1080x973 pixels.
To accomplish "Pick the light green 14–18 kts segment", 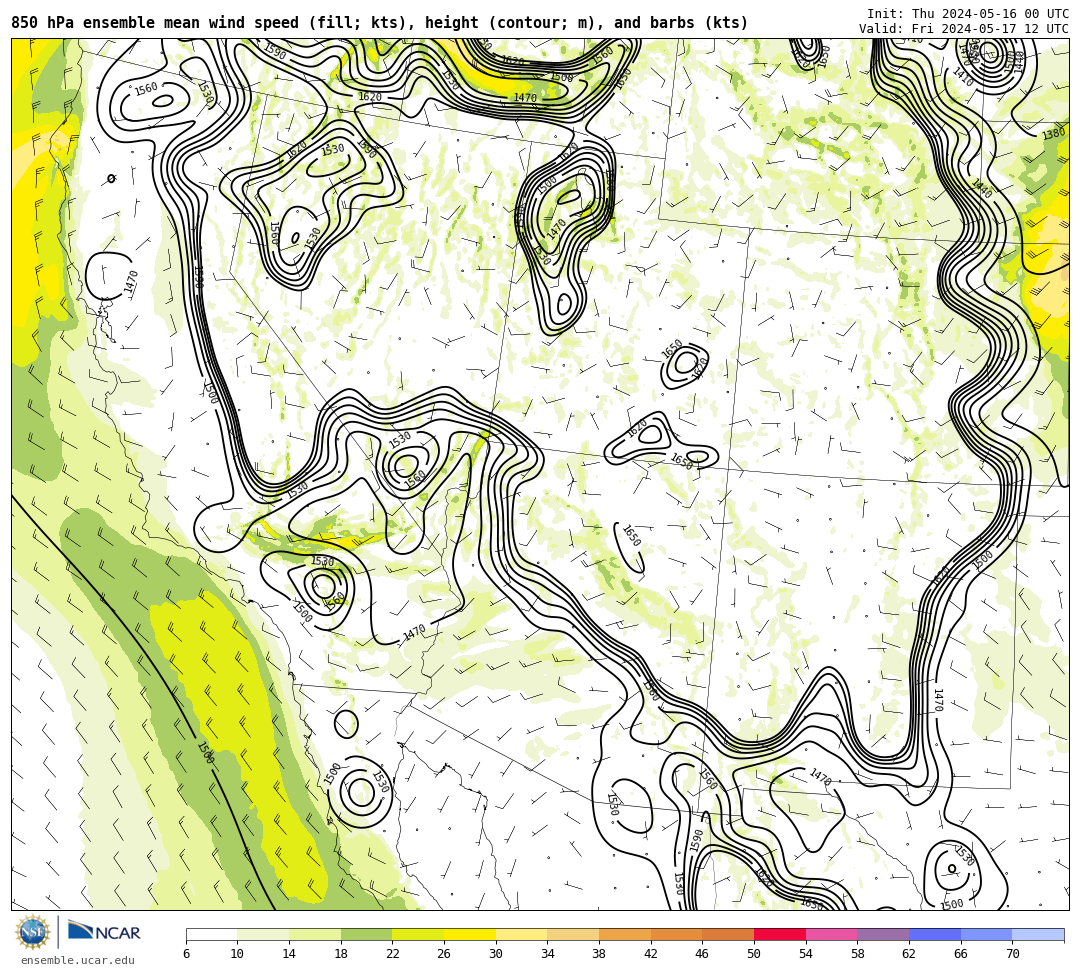I will click(x=315, y=934).
